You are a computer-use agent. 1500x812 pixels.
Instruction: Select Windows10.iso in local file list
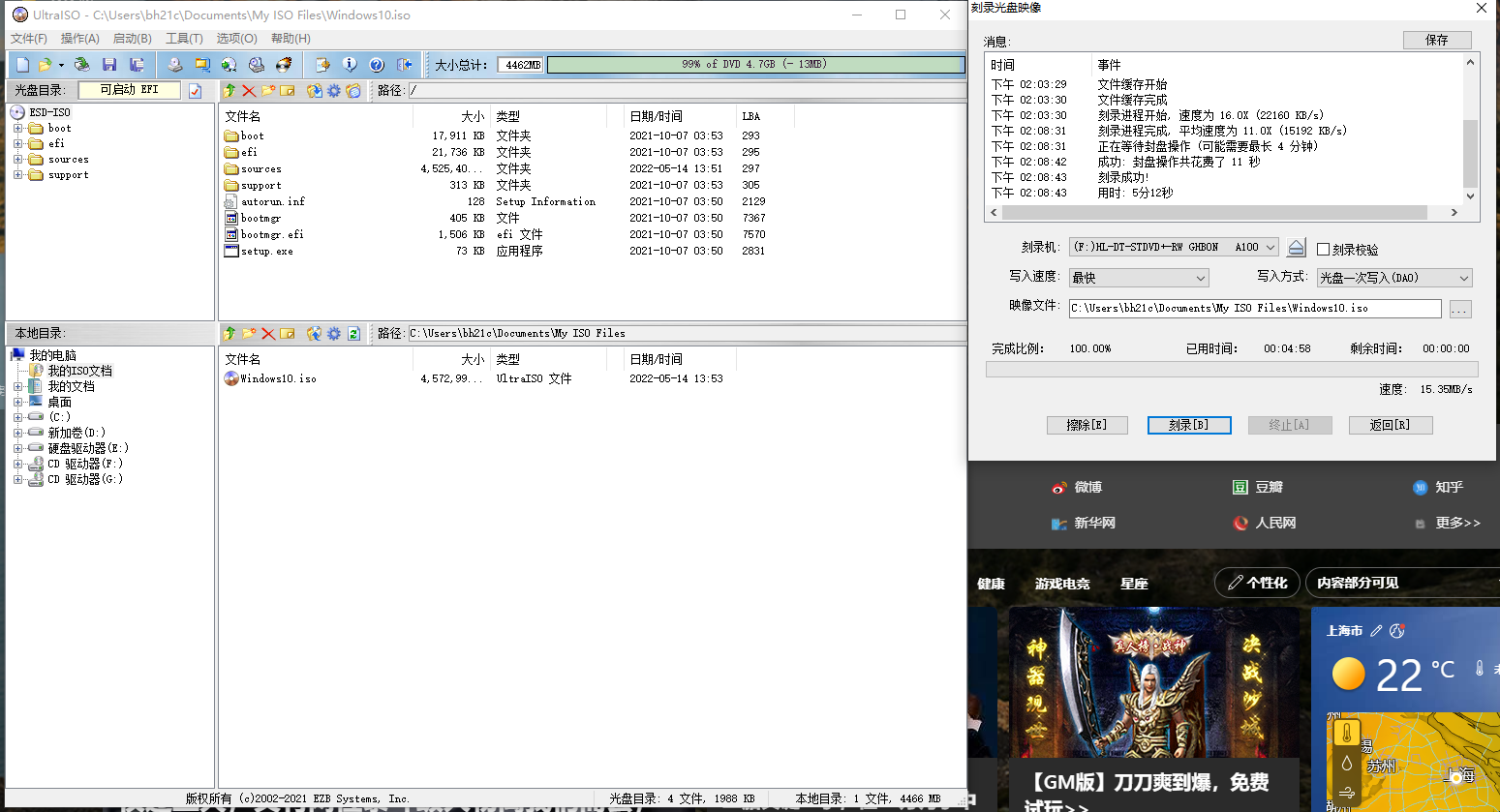(270, 378)
